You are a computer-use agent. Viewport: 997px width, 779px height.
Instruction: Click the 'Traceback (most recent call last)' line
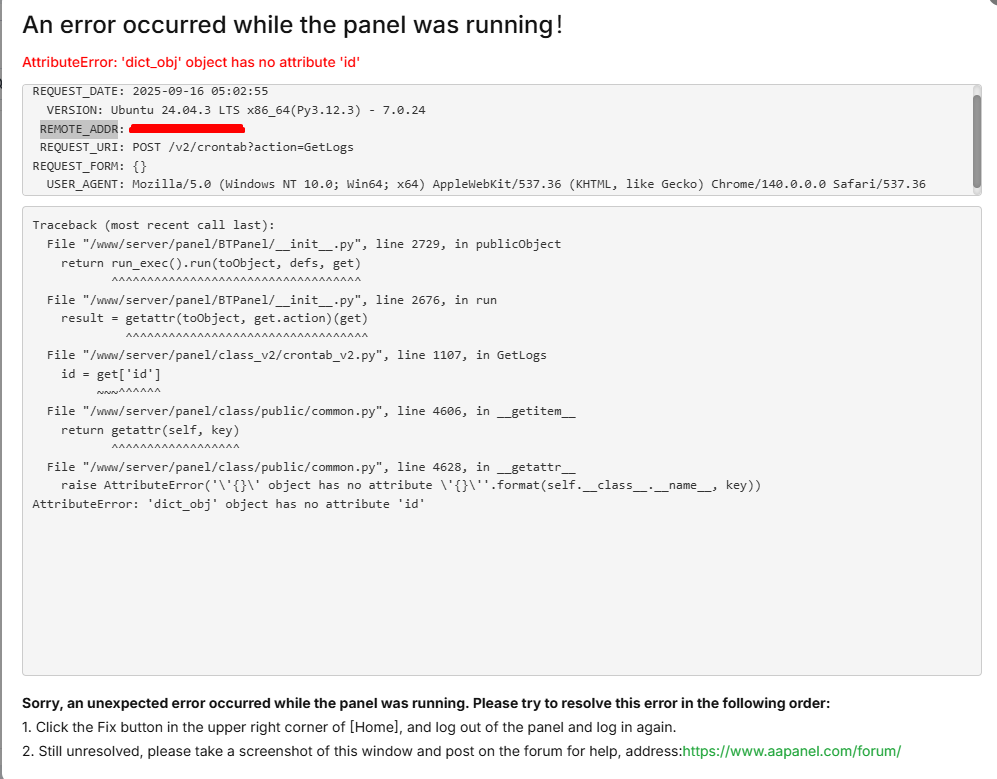pyautogui.click(x=153, y=225)
